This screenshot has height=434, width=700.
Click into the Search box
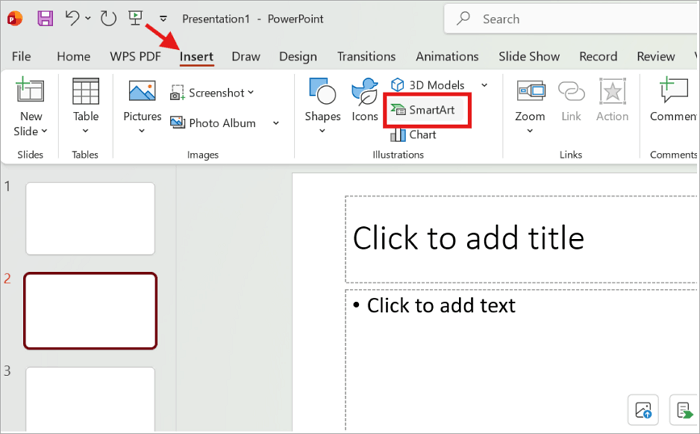point(571,19)
